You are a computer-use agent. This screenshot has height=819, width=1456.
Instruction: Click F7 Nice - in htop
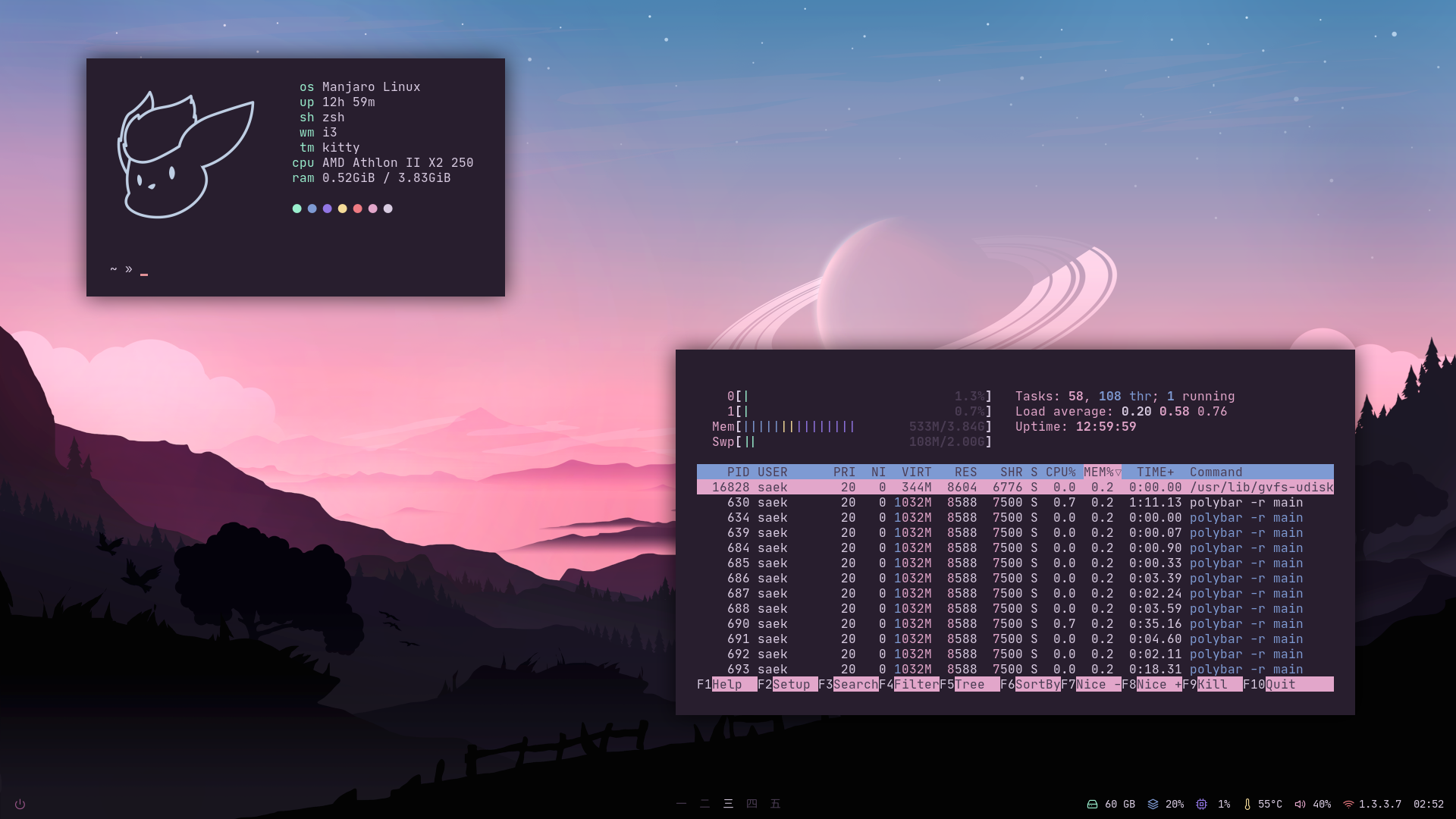[1090, 685]
